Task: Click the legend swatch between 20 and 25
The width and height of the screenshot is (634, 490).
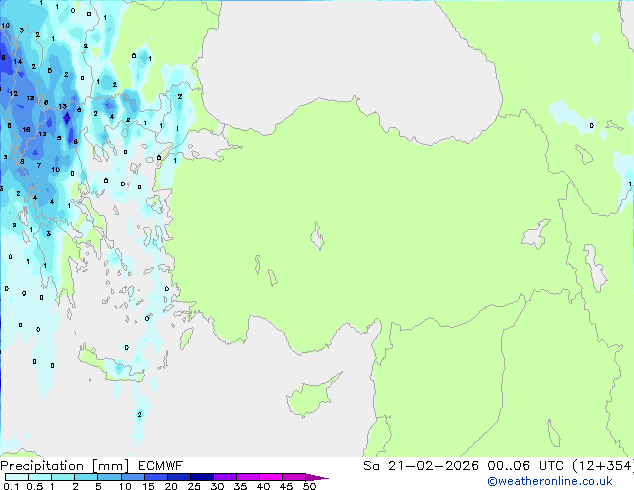Action: coord(179,477)
